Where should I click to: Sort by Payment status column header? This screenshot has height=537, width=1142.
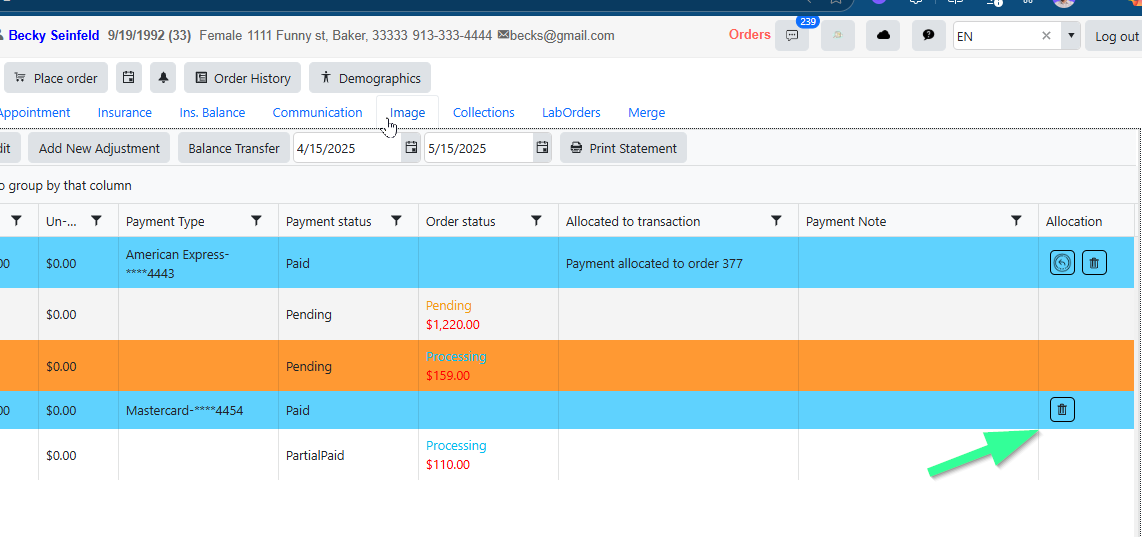click(x=328, y=221)
